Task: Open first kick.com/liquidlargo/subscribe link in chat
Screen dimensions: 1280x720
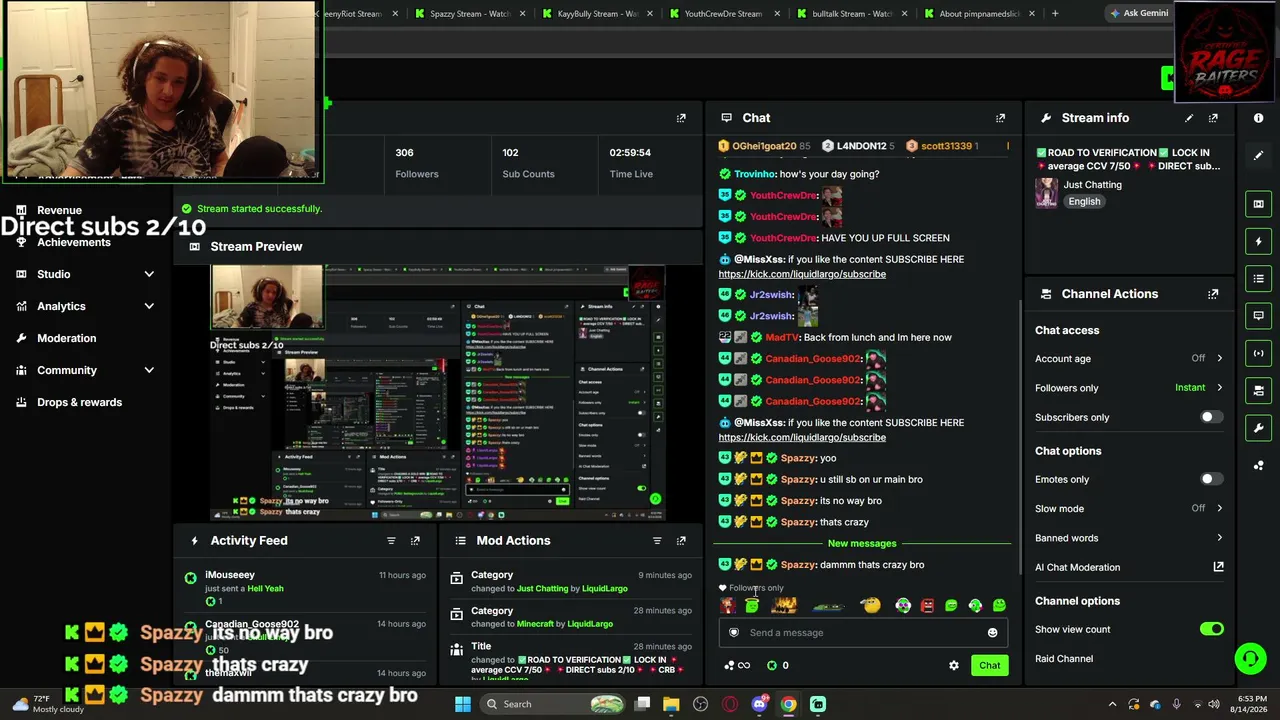Action: coord(802,274)
